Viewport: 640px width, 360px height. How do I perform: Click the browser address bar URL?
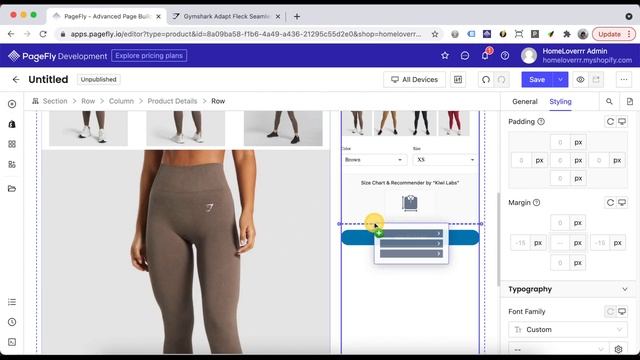pyautogui.click(x=245, y=34)
